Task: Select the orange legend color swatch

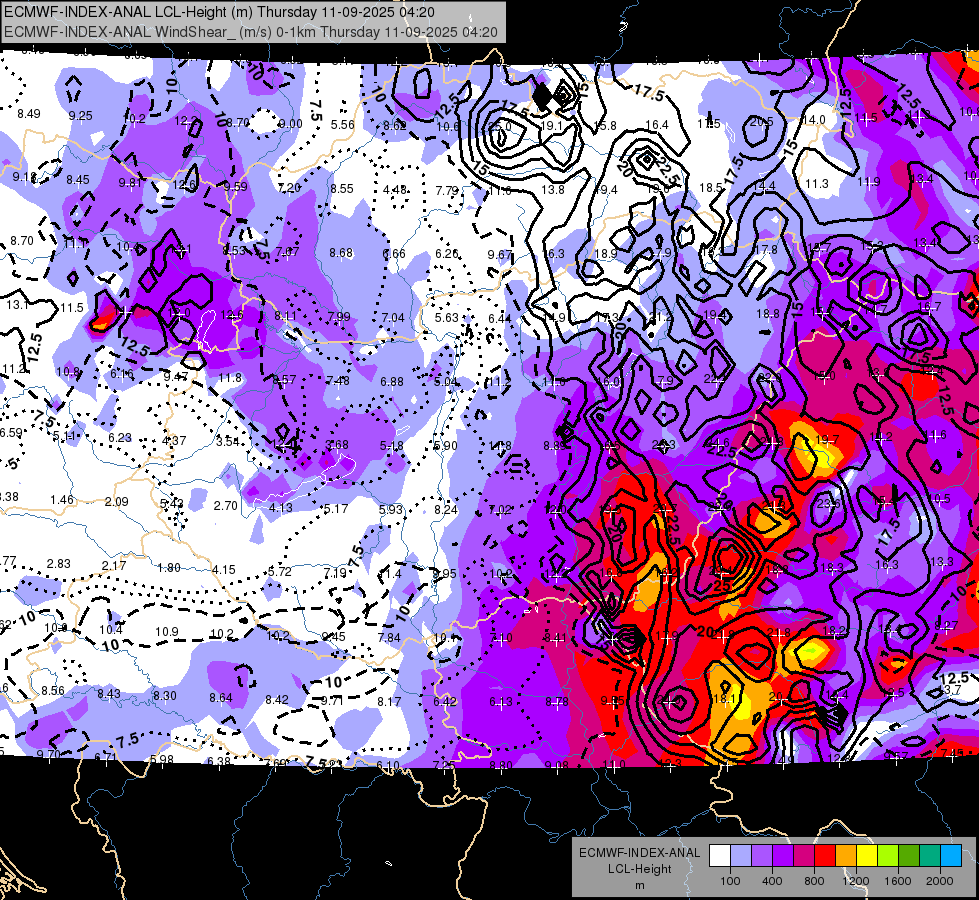Action: [846, 856]
